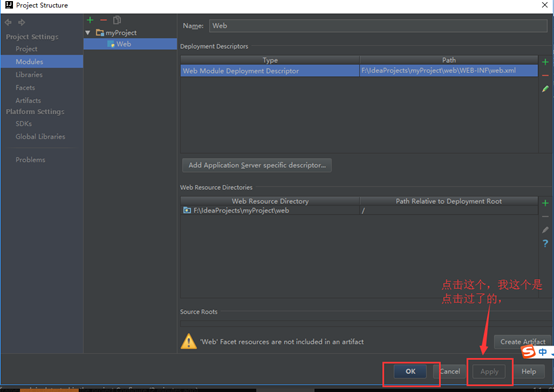Viewport: 554px width, 392px height.
Task: Click the back navigation arrow
Action: tap(8, 23)
